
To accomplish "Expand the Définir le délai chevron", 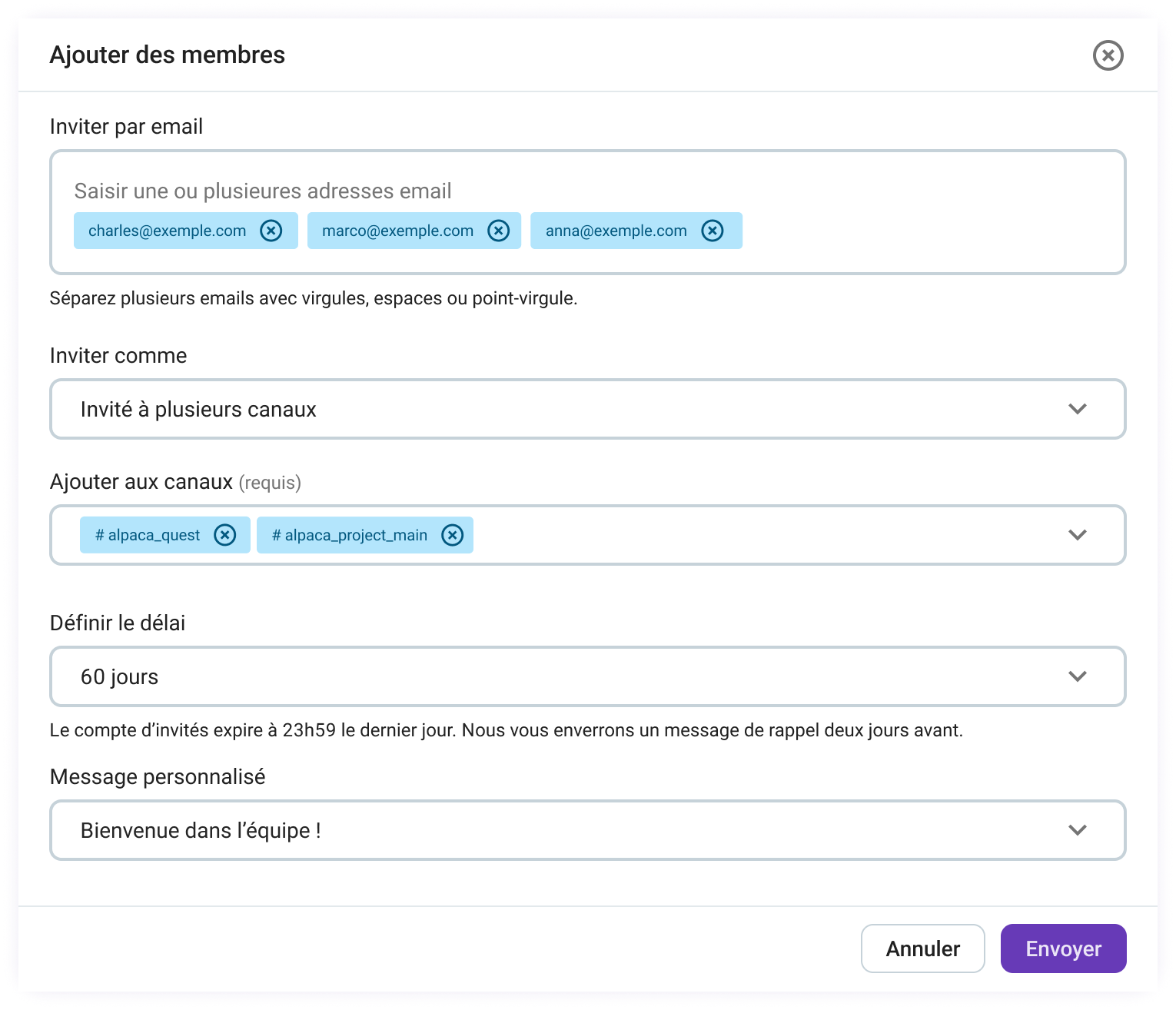I will point(1078,676).
